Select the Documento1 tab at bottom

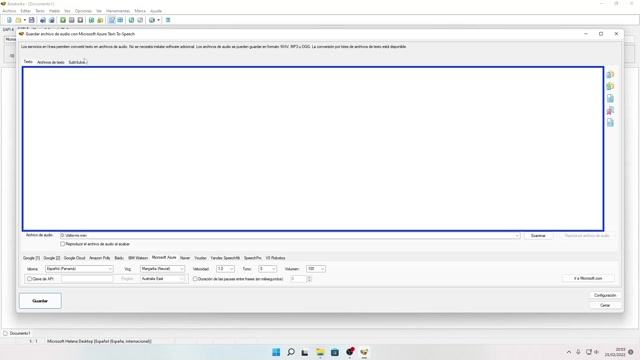coord(17,333)
